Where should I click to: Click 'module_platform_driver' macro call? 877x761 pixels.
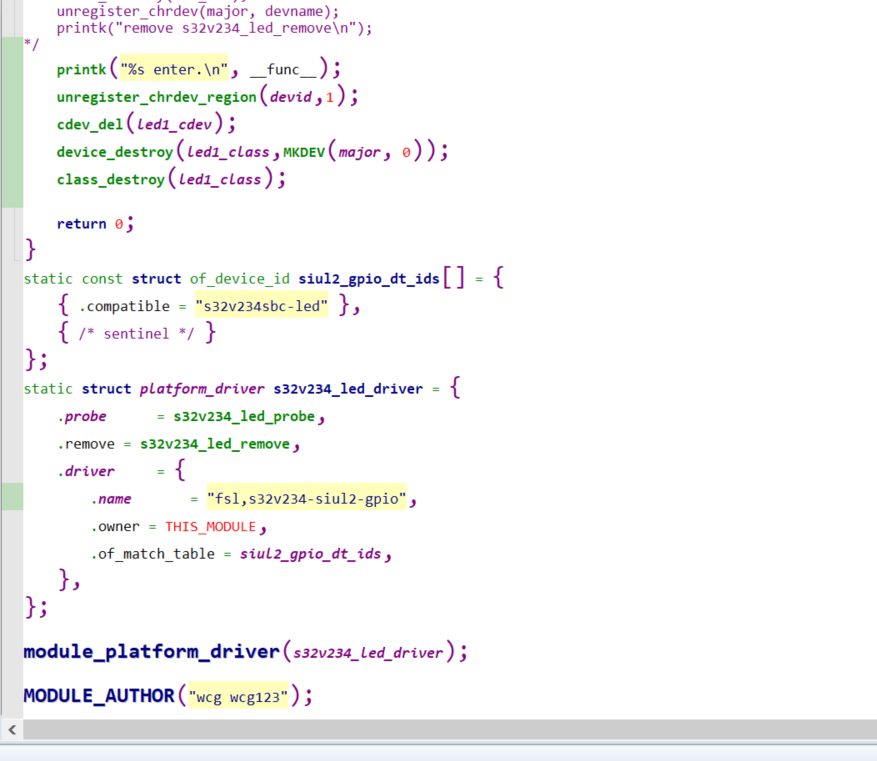[x=151, y=651]
